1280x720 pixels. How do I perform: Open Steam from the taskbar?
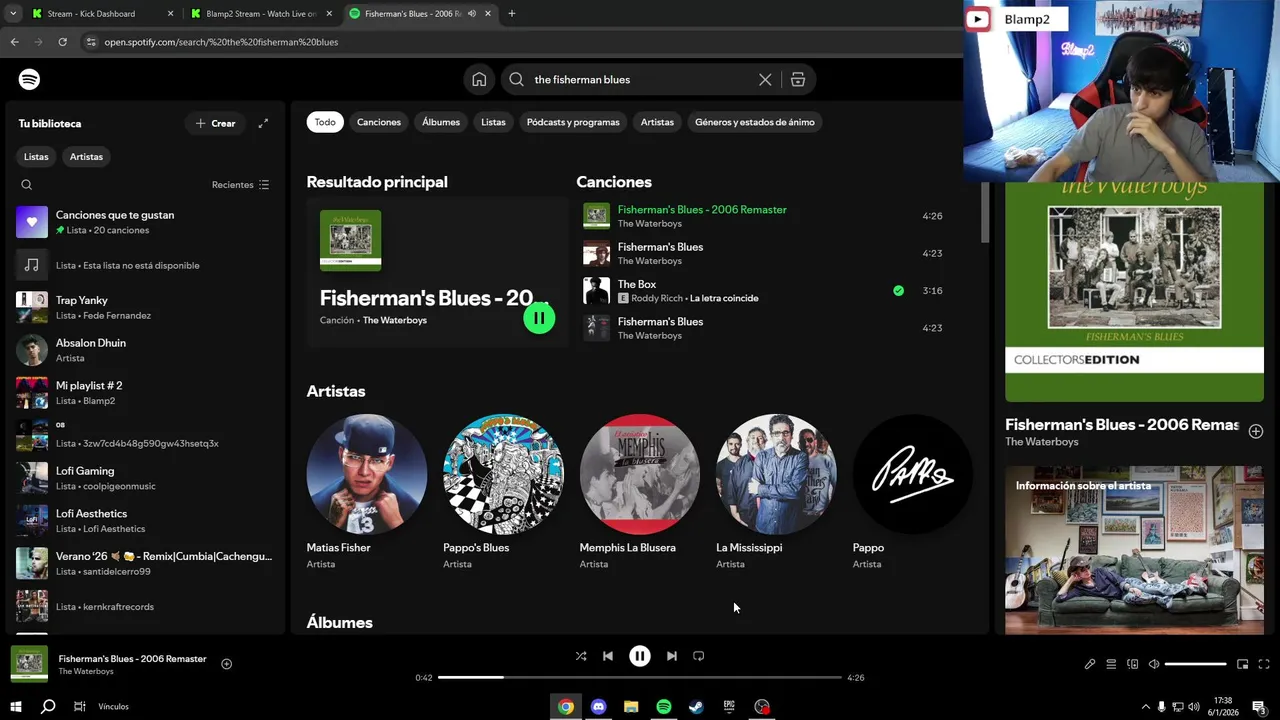pos(696,707)
